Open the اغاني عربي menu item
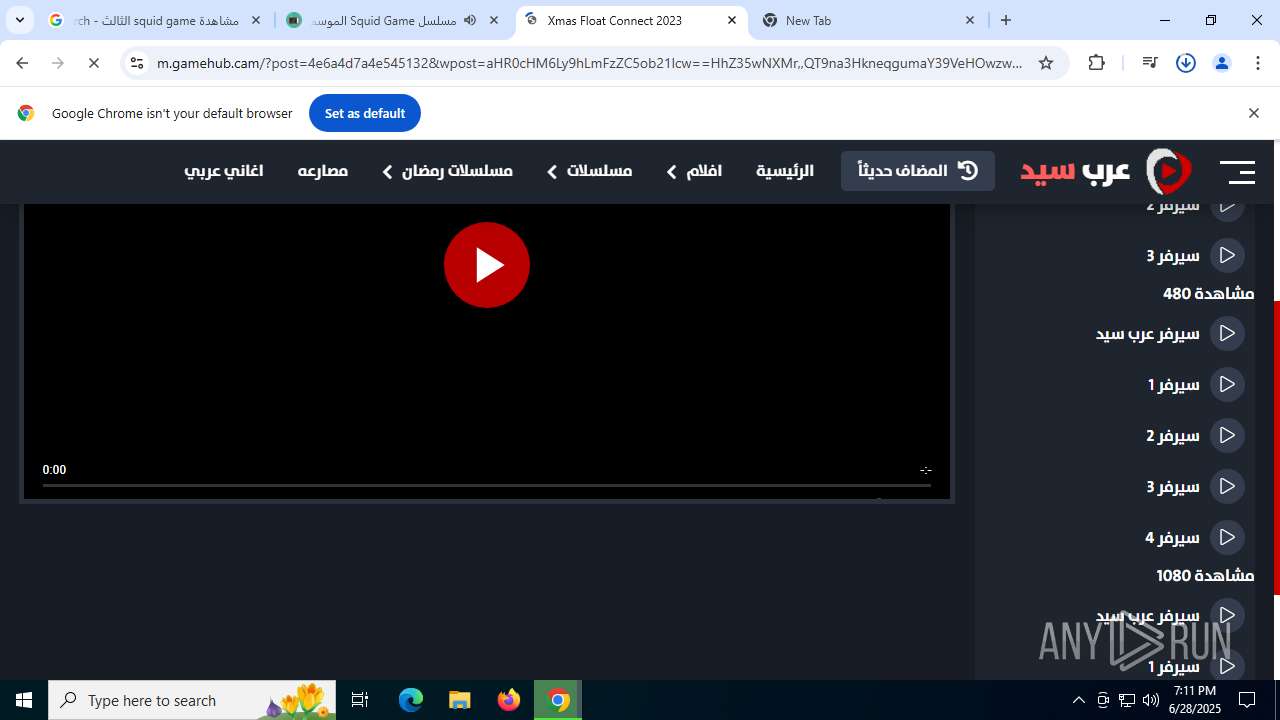This screenshot has height=720, width=1280. [x=224, y=171]
